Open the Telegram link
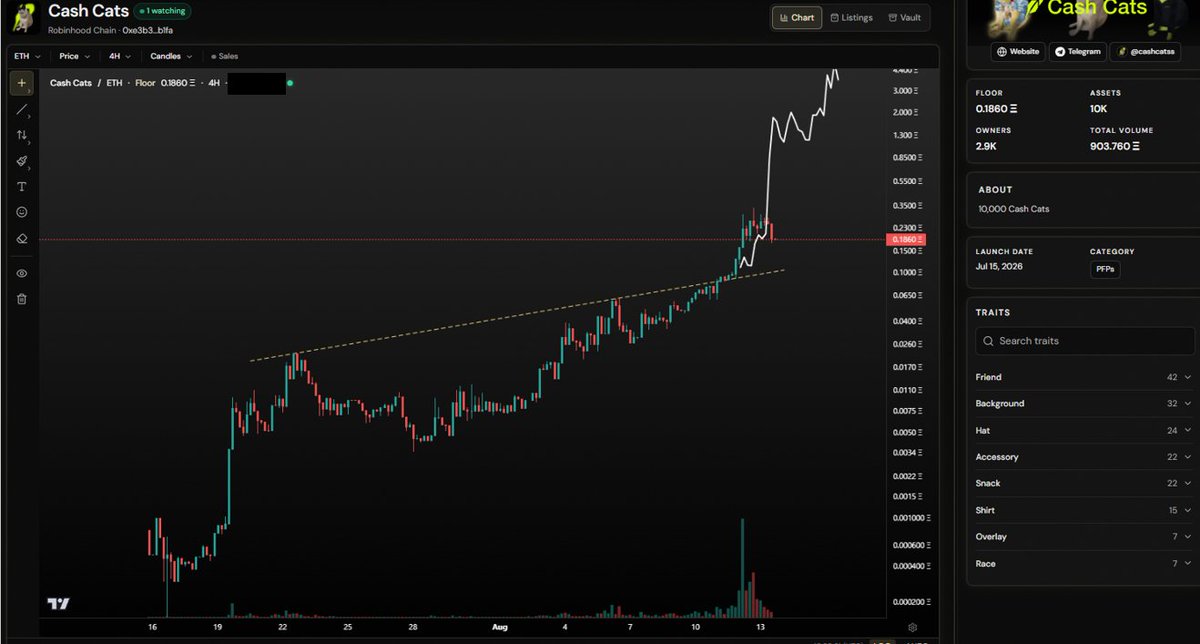Screen dimensions: 1200x644 tap(1078, 51)
